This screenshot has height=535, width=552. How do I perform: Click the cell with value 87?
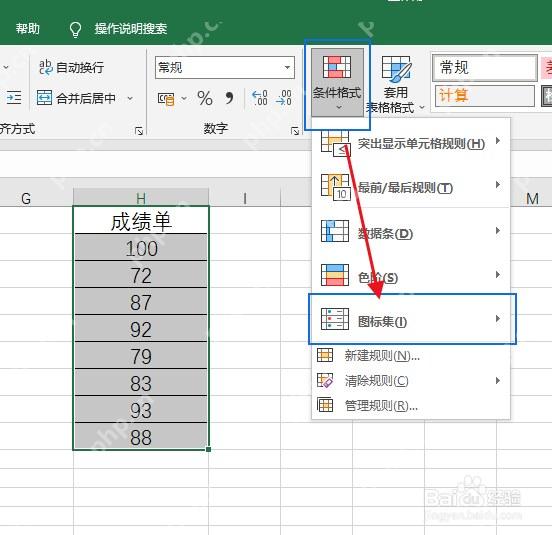coord(141,302)
